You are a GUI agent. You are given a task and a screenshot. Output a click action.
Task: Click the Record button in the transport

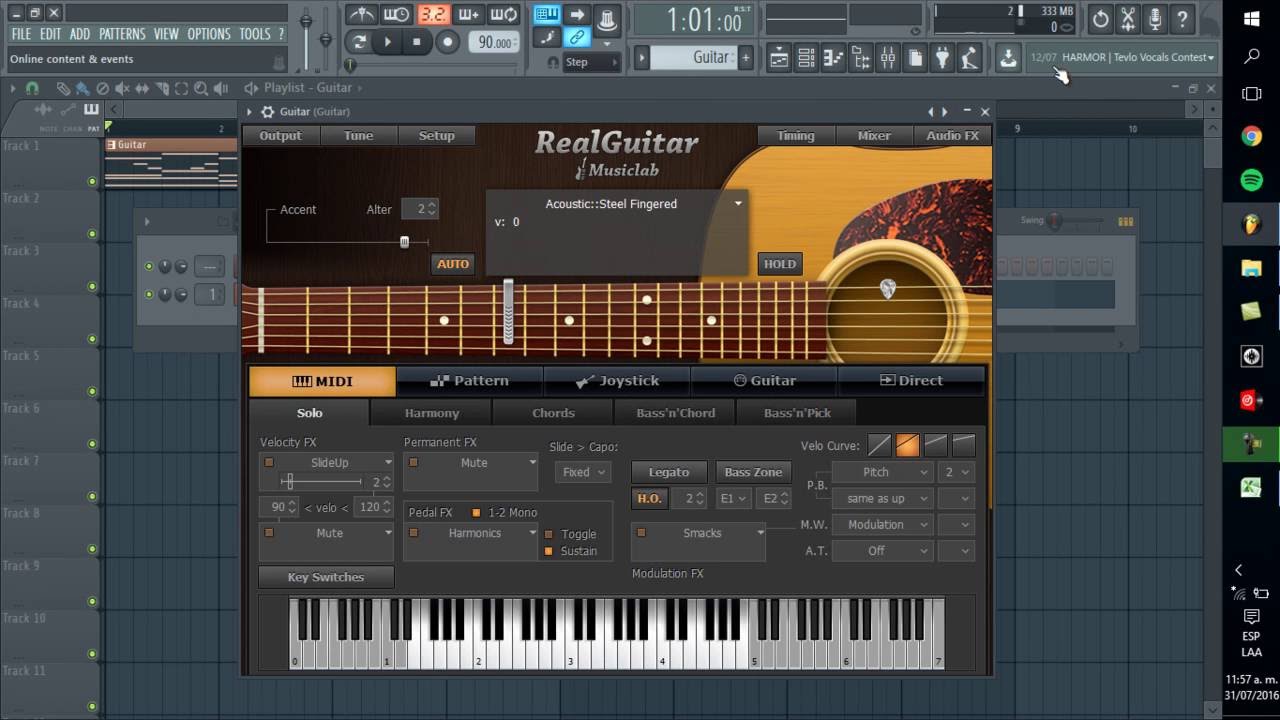pos(448,42)
